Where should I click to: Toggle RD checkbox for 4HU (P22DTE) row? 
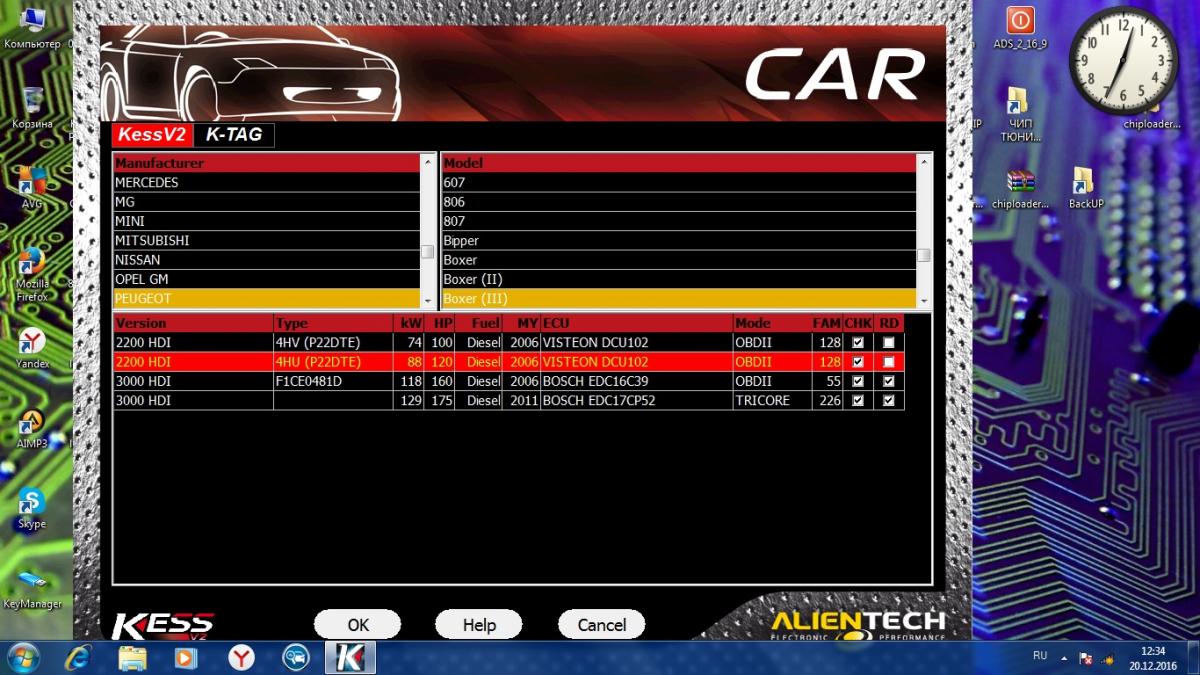889,362
